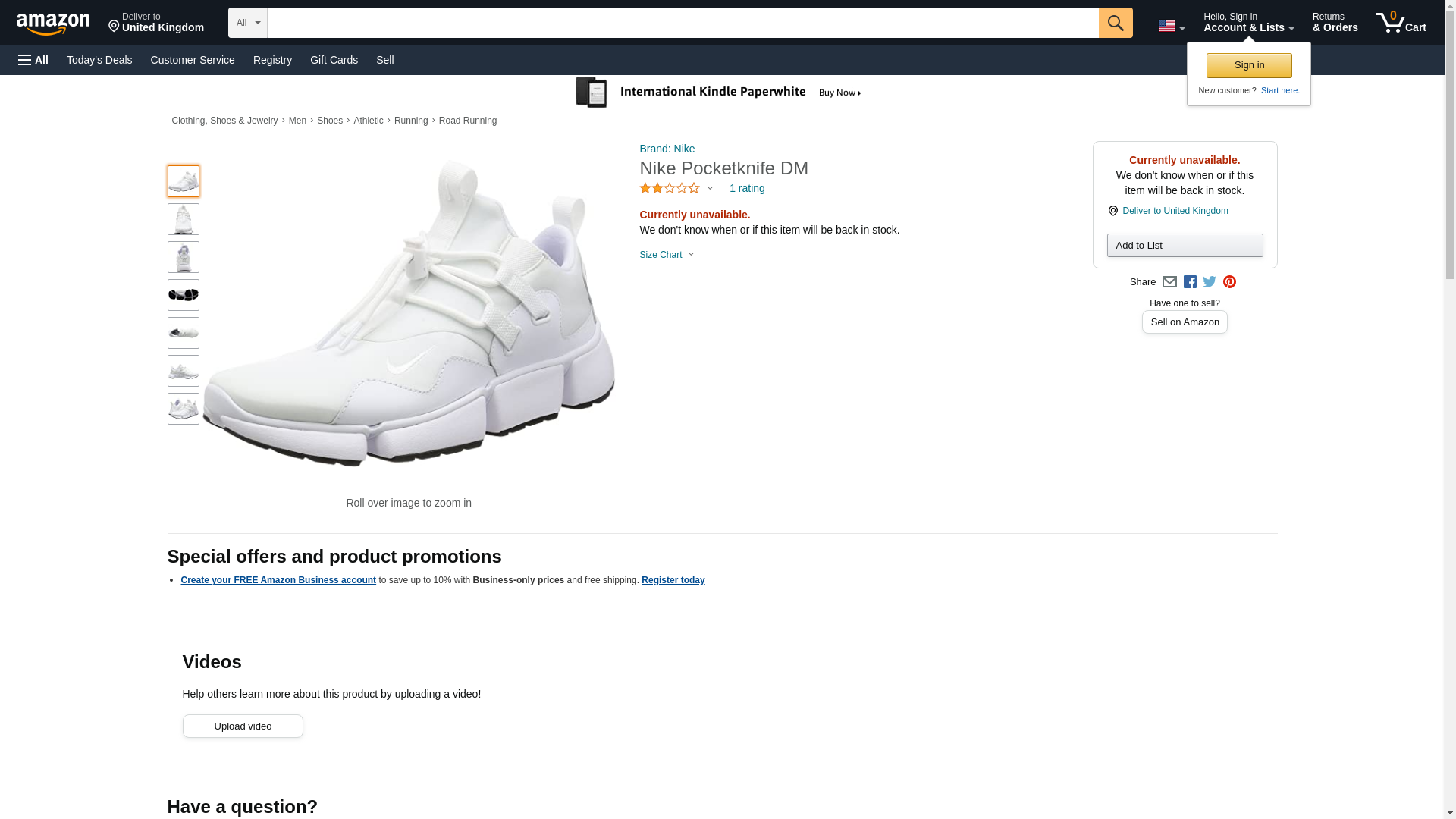Open Today's Deals
The image size is (1456, 819).
point(99,60)
